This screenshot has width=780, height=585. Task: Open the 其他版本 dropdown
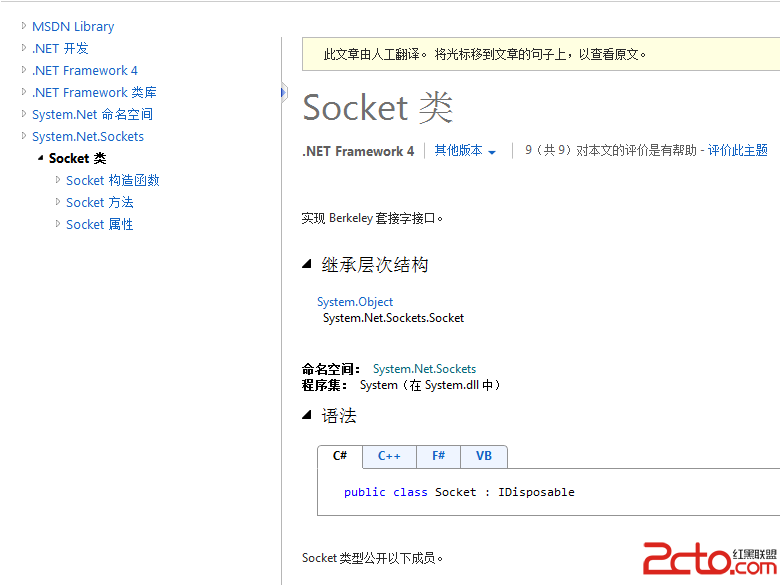click(465, 150)
